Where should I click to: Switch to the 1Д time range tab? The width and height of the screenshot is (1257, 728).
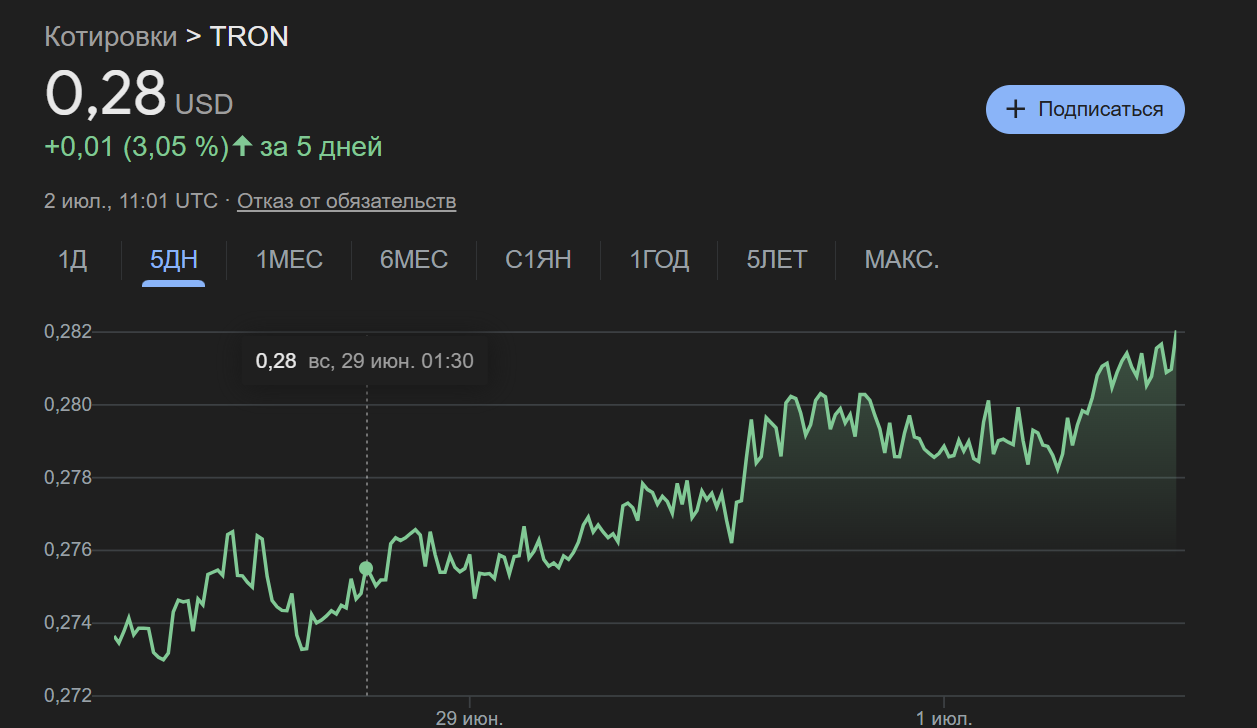[x=73, y=261]
